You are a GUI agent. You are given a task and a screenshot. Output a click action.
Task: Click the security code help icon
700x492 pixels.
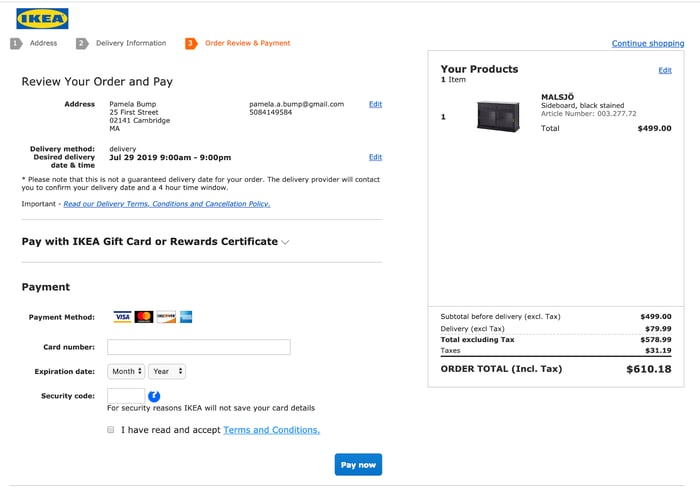(154, 396)
